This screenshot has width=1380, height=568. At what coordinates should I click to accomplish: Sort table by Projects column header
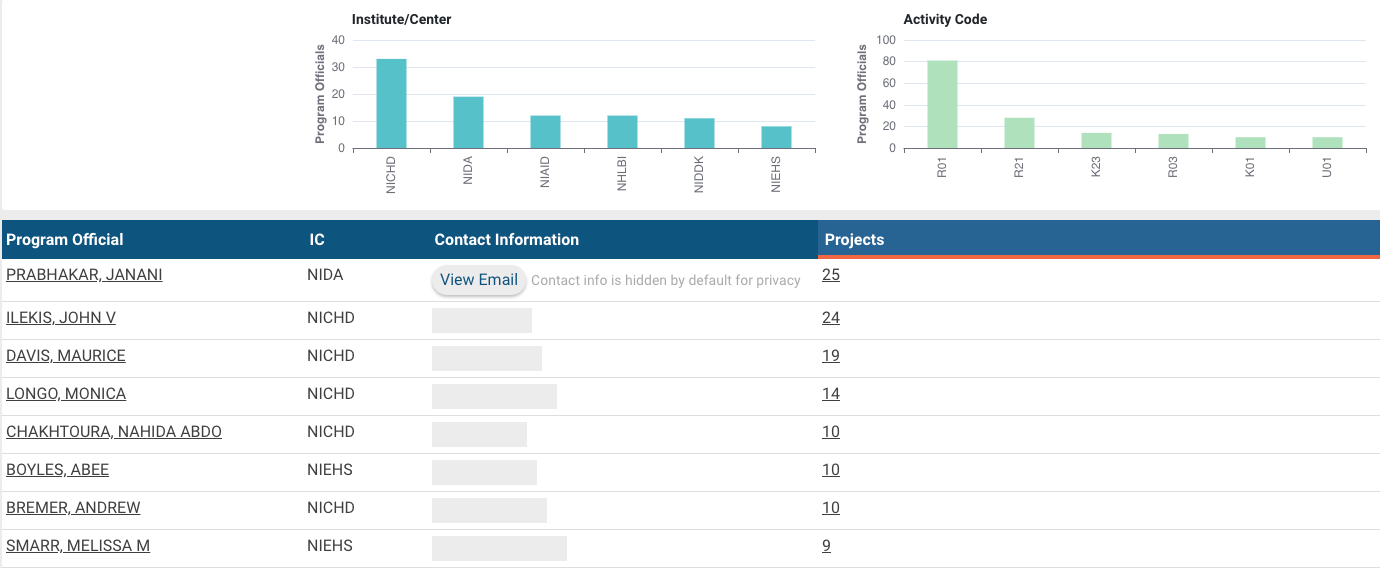pyautogui.click(x=854, y=240)
